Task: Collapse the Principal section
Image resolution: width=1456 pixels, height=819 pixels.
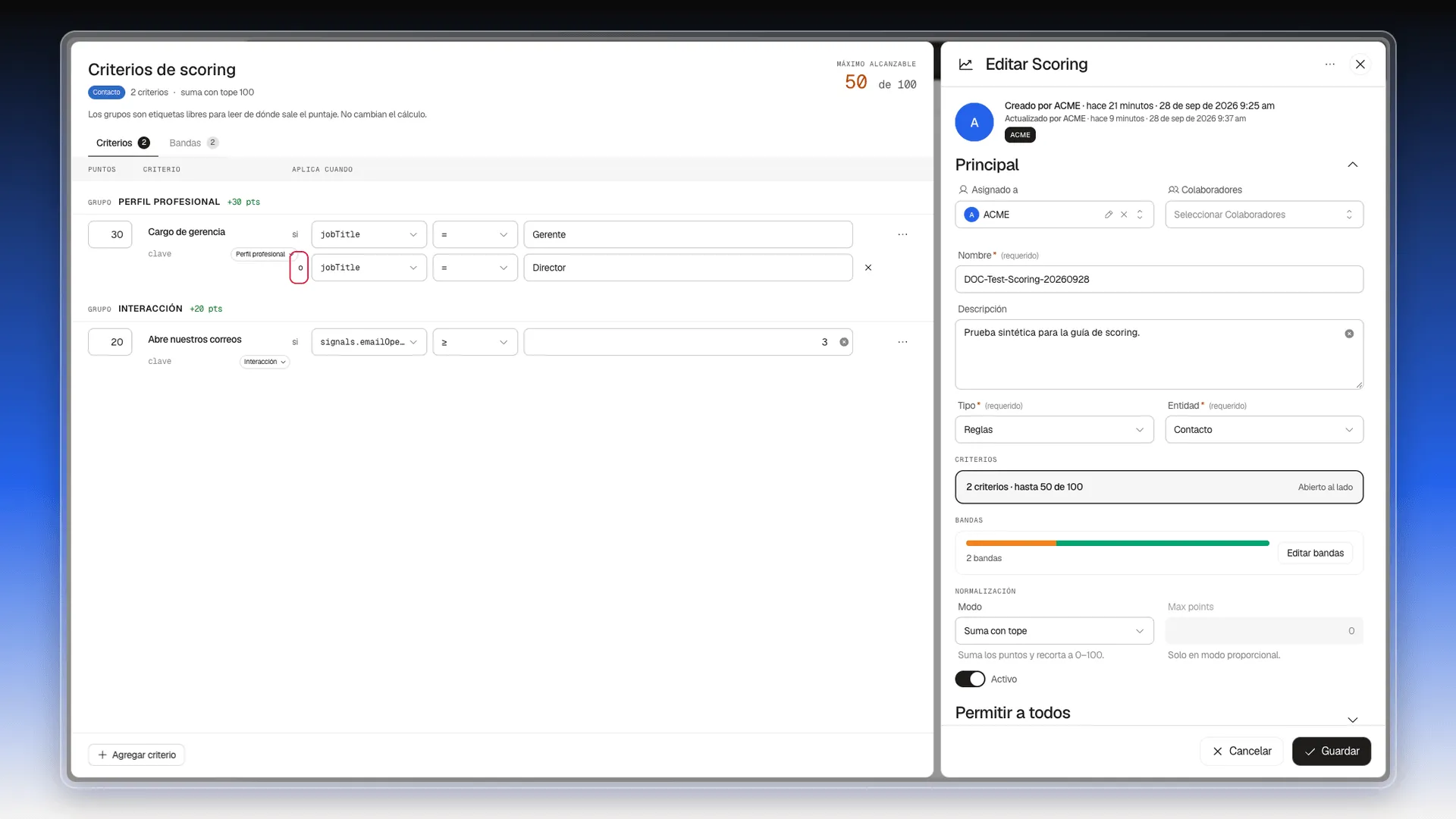Action: 1353,165
